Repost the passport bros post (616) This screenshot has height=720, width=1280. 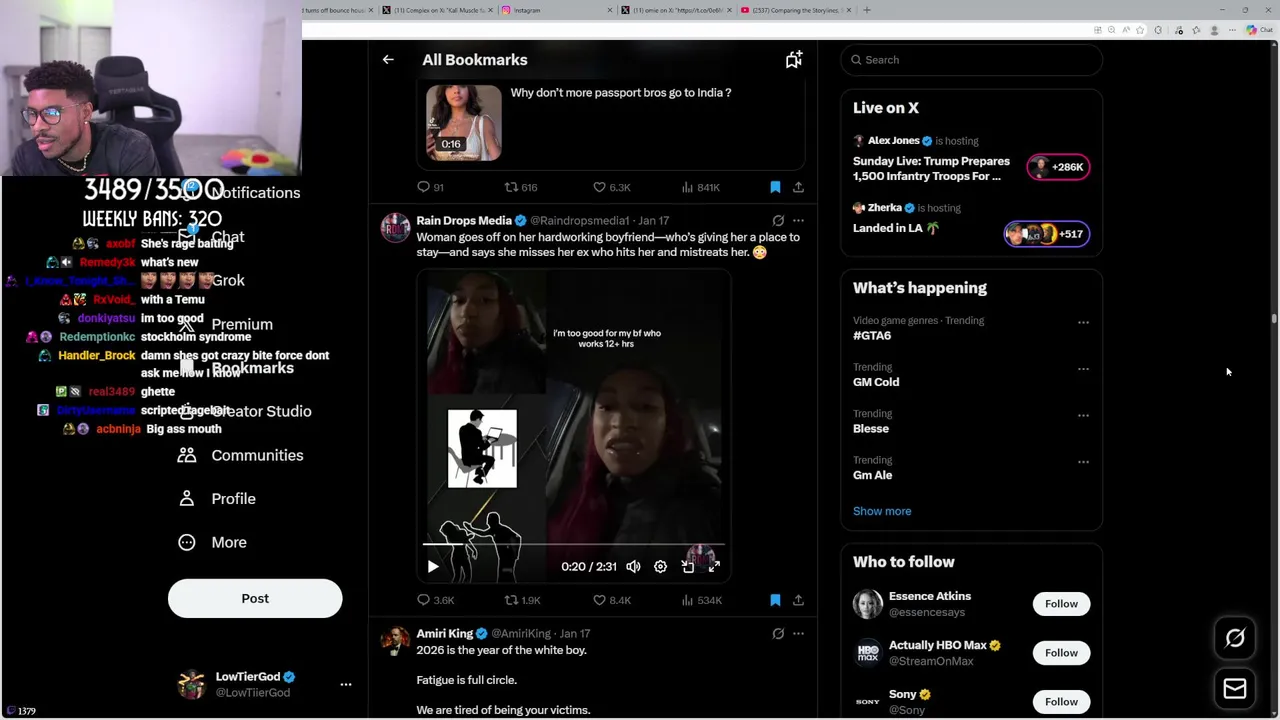click(521, 187)
